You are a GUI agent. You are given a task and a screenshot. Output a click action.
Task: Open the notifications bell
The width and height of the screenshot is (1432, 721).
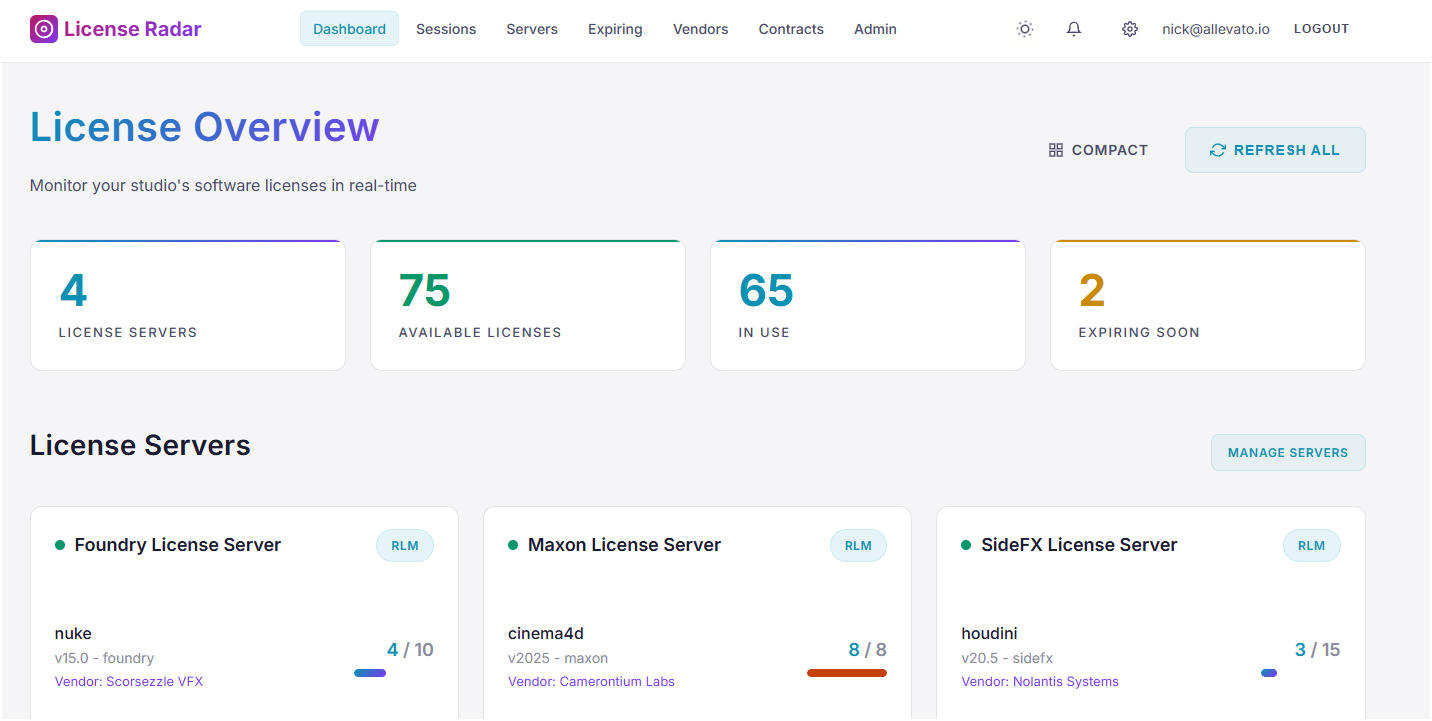(x=1074, y=29)
